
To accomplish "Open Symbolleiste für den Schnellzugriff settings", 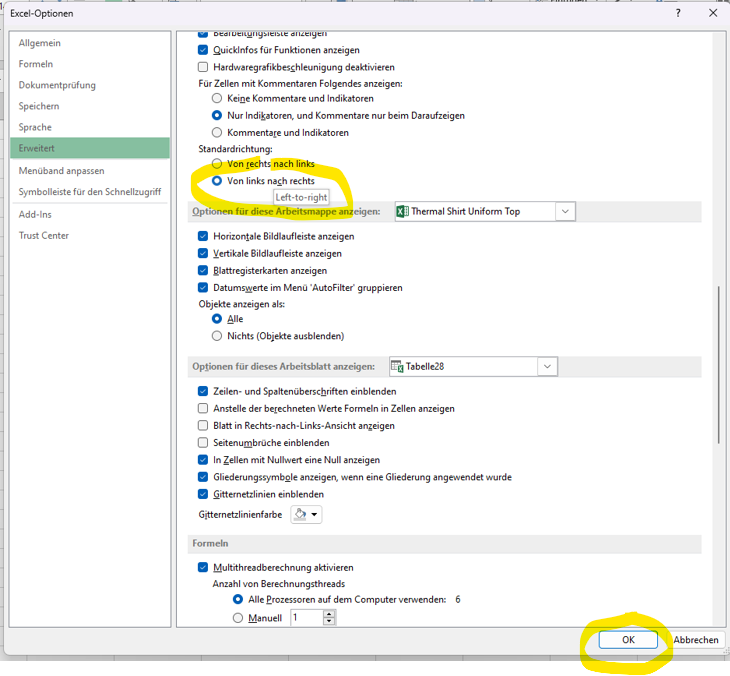I will [x=90, y=191].
